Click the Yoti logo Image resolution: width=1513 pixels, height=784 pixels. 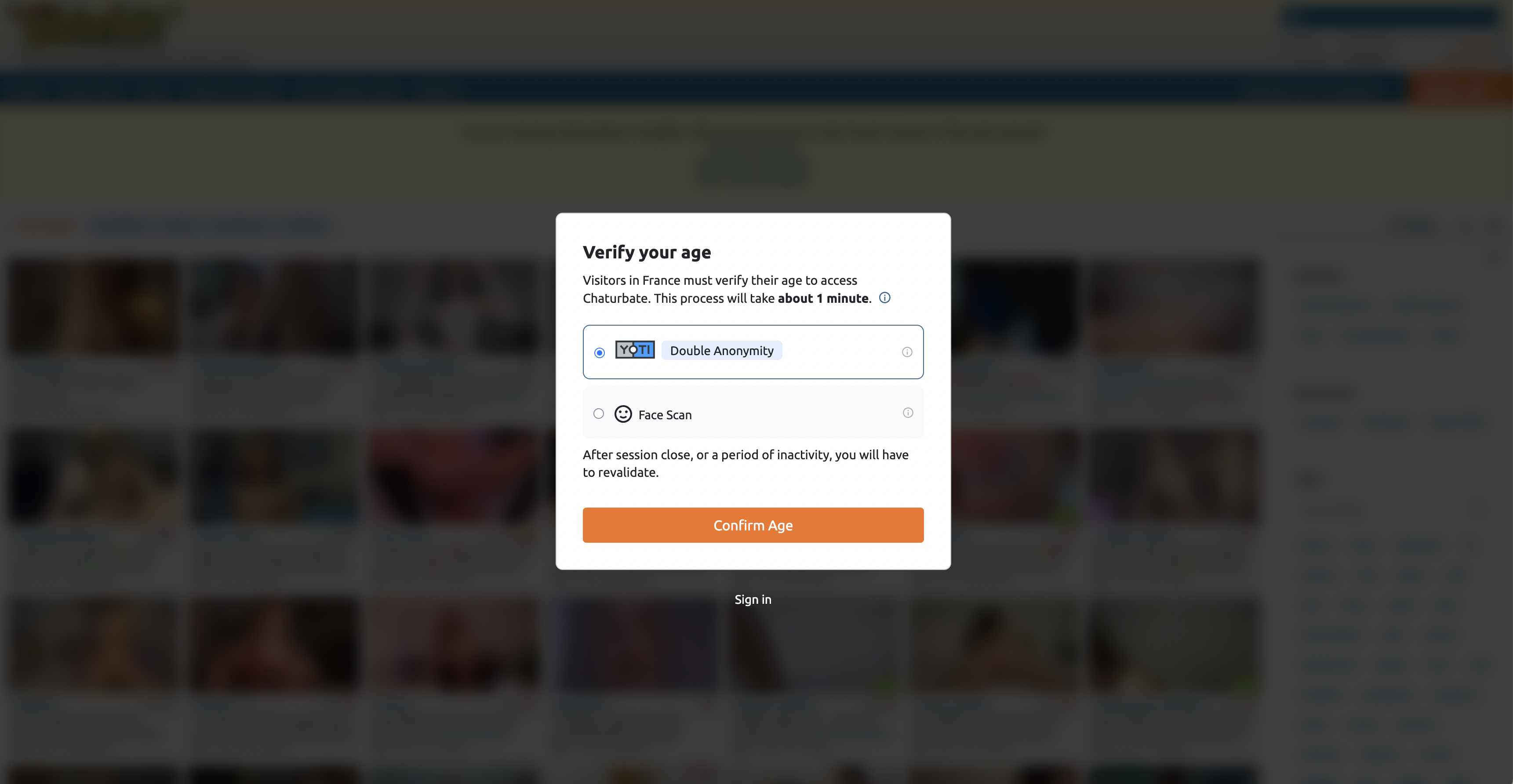pyautogui.click(x=635, y=349)
